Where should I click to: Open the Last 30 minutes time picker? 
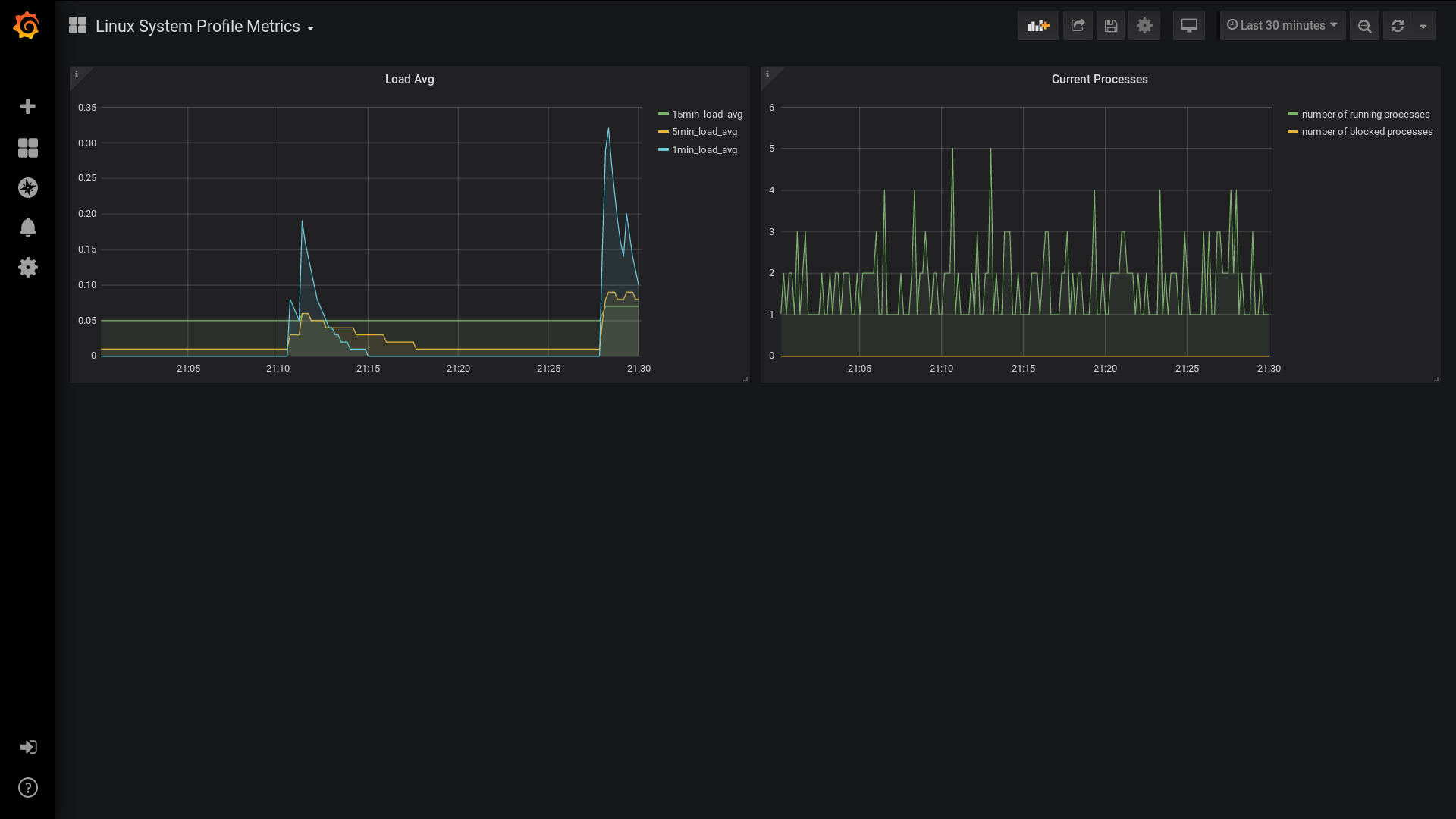click(x=1282, y=26)
